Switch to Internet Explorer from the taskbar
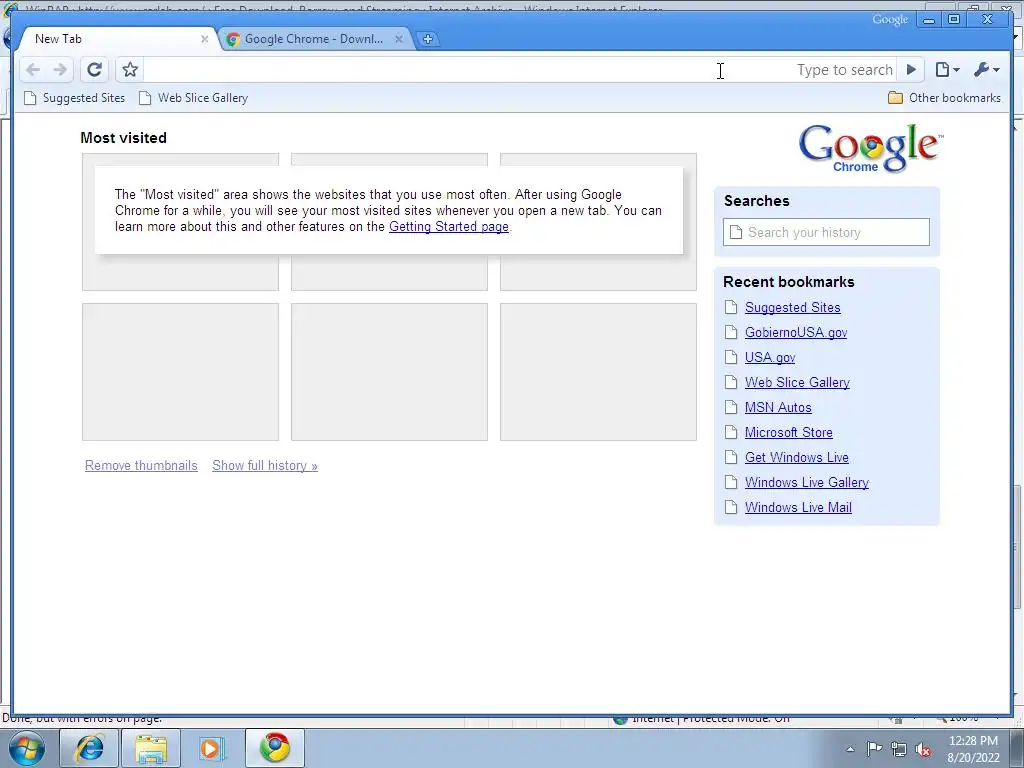The image size is (1024, 768). coord(89,748)
